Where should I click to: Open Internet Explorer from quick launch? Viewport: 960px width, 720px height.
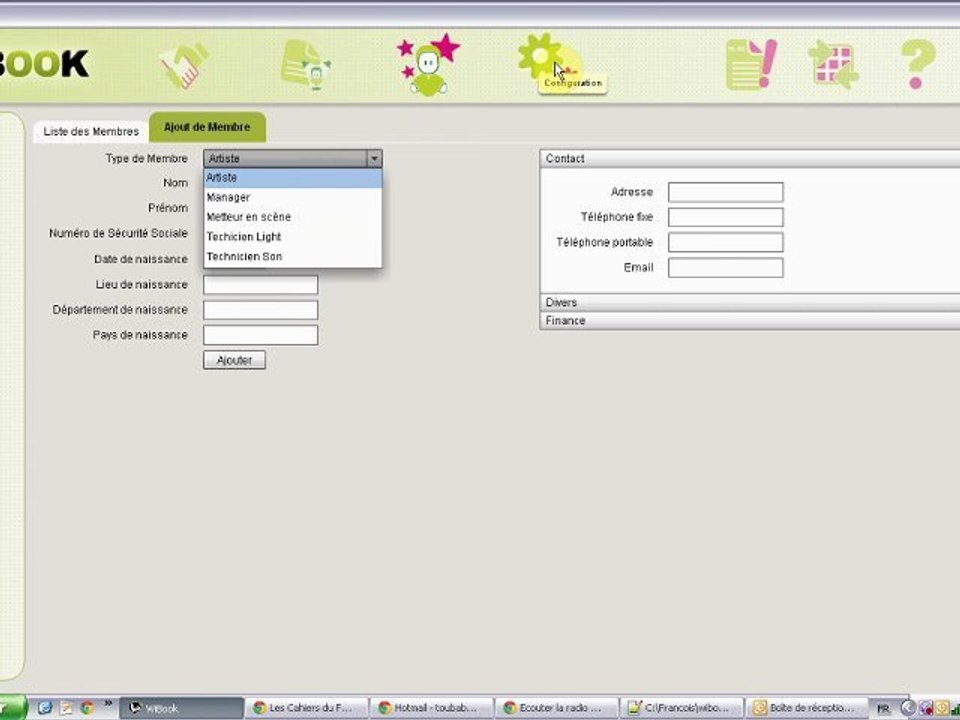[x=45, y=708]
